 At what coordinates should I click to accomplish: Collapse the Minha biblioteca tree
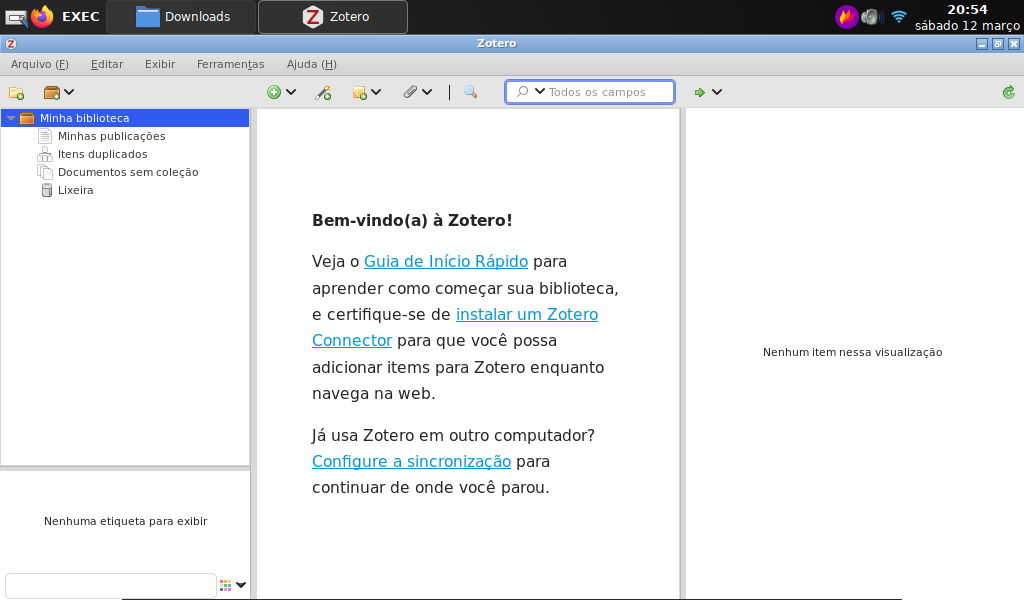(11, 118)
